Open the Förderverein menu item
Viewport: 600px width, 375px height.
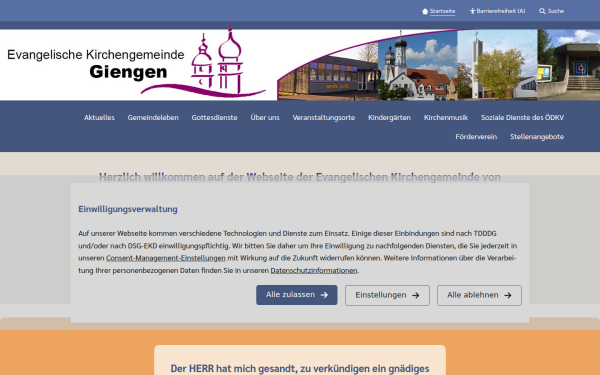(x=476, y=137)
